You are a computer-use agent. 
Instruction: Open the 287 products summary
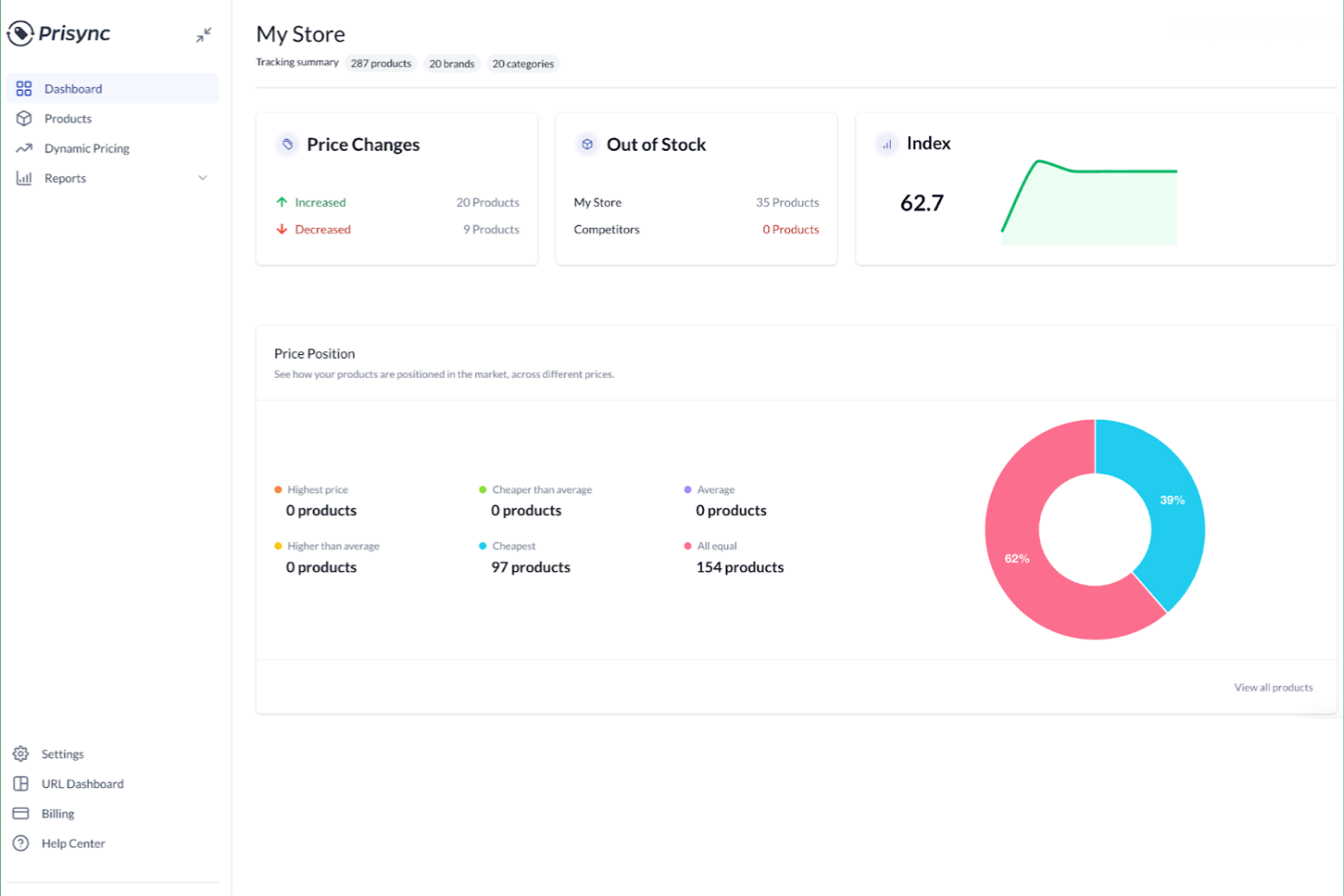point(380,63)
